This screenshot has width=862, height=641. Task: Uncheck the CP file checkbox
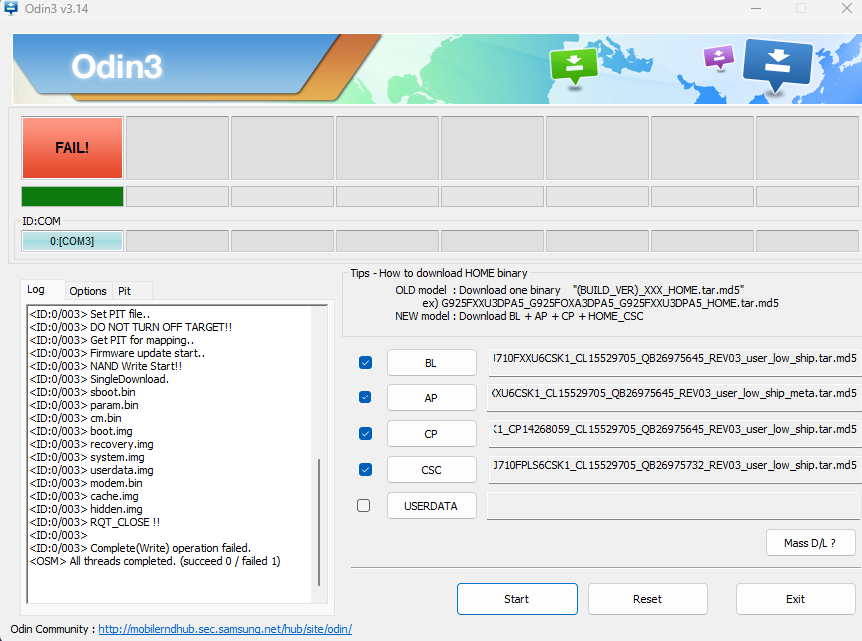365,433
